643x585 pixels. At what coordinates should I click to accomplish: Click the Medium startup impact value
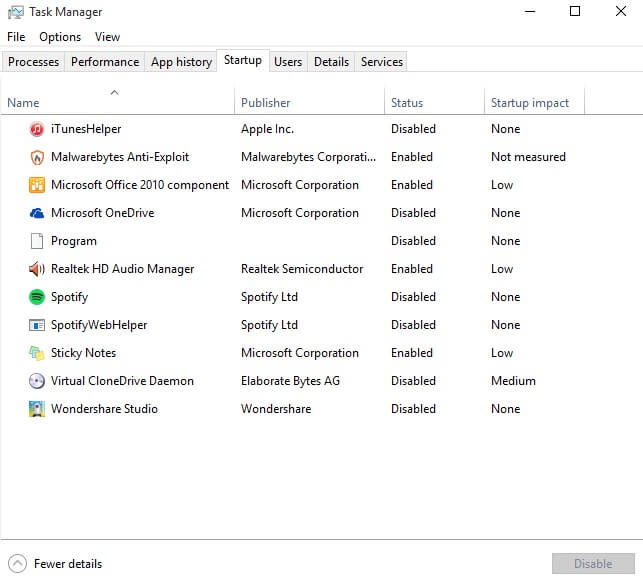point(513,381)
